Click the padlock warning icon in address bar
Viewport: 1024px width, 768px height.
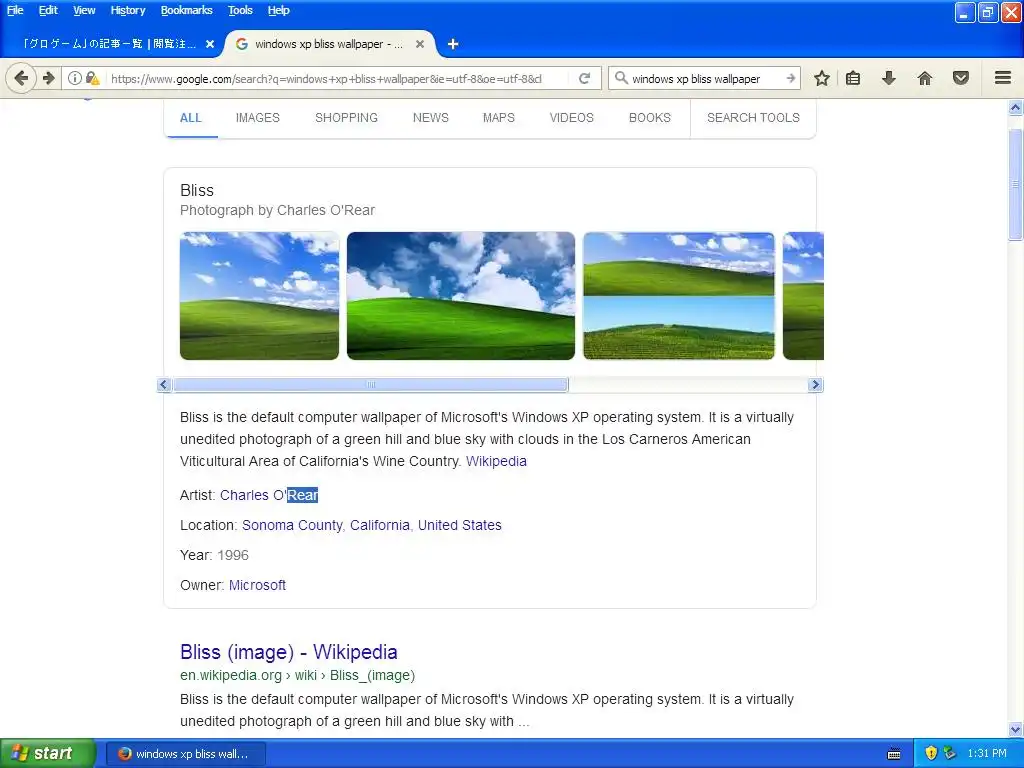pyautogui.click(x=93, y=78)
